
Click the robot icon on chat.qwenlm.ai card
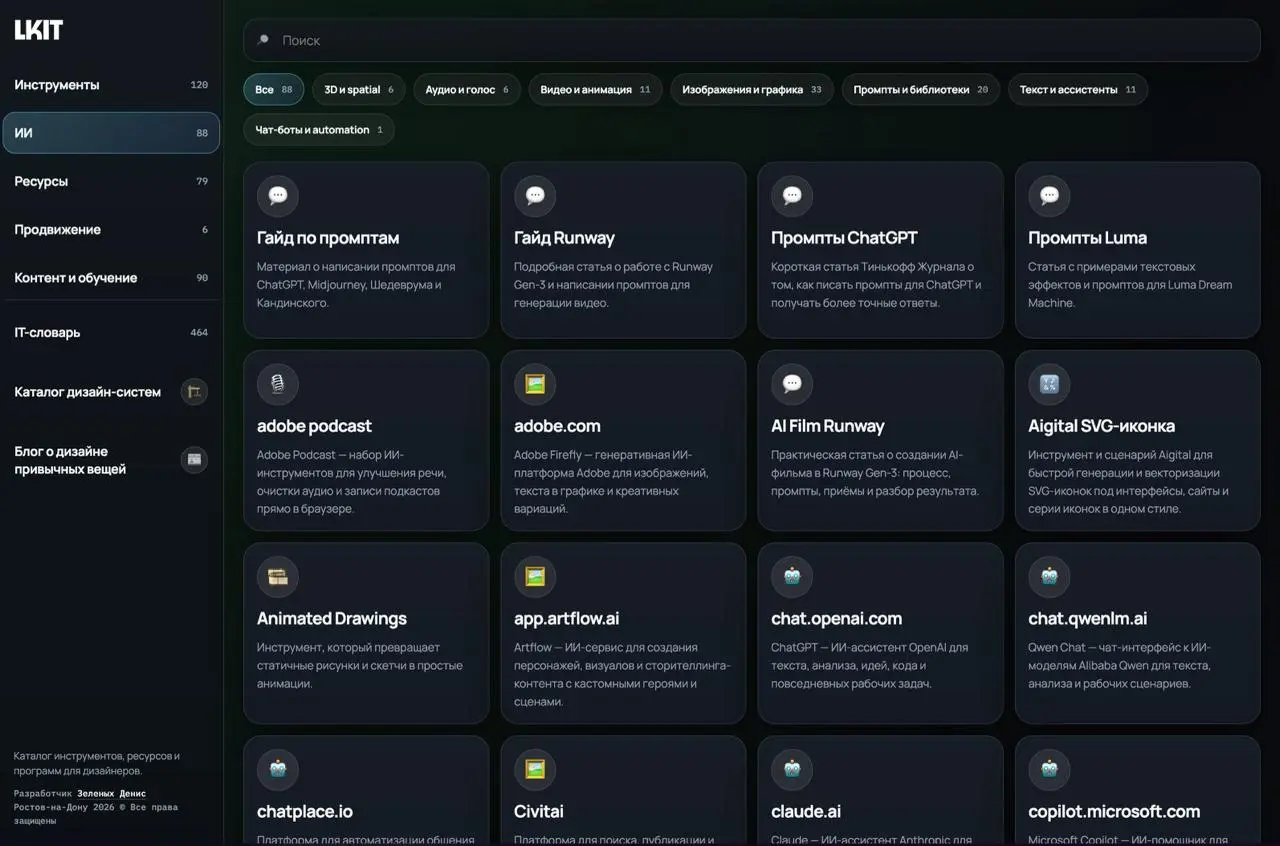1049,577
